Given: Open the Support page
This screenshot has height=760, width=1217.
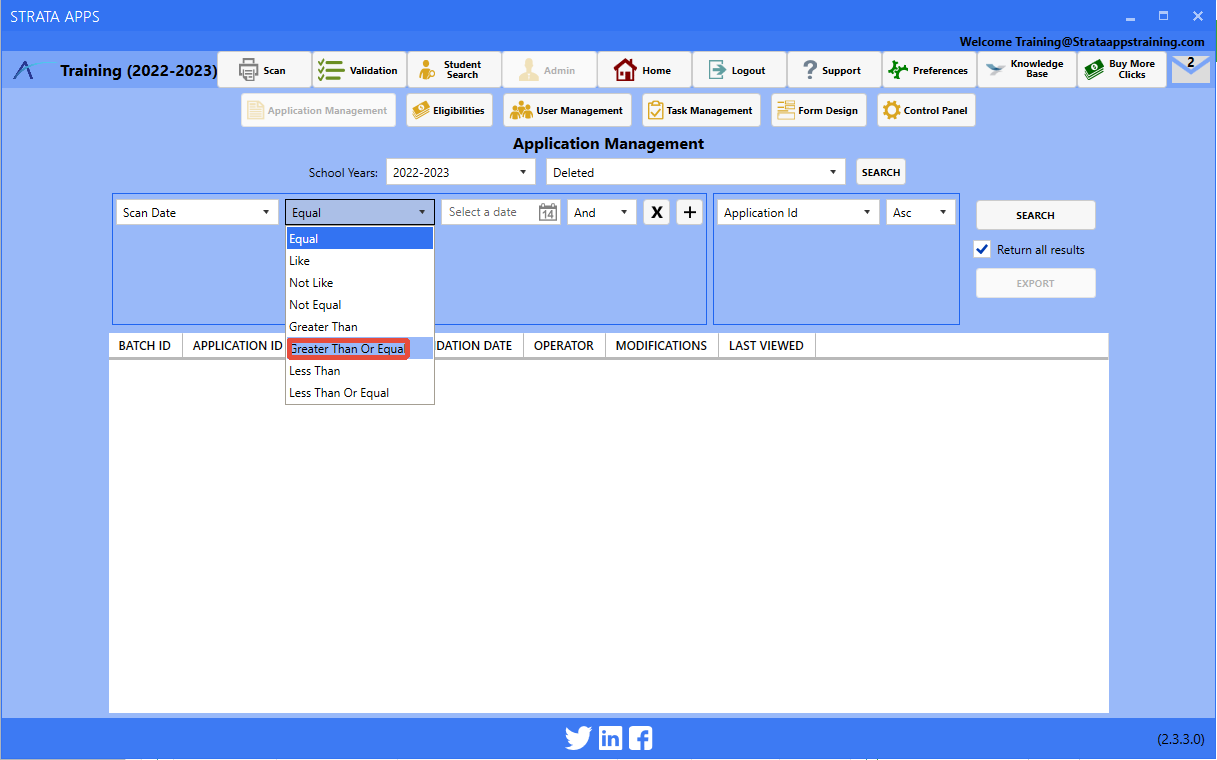Looking at the screenshot, I should [834, 70].
